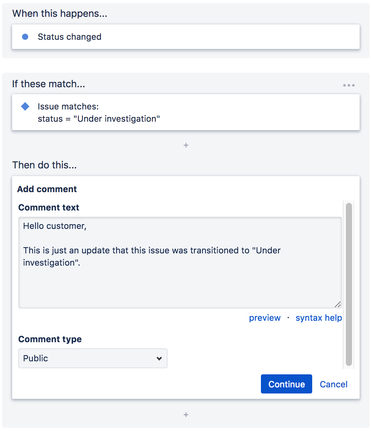Viewport: 371px width, 431px height.
Task: Select the Status changed trigger card
Action: click(186, 37)
